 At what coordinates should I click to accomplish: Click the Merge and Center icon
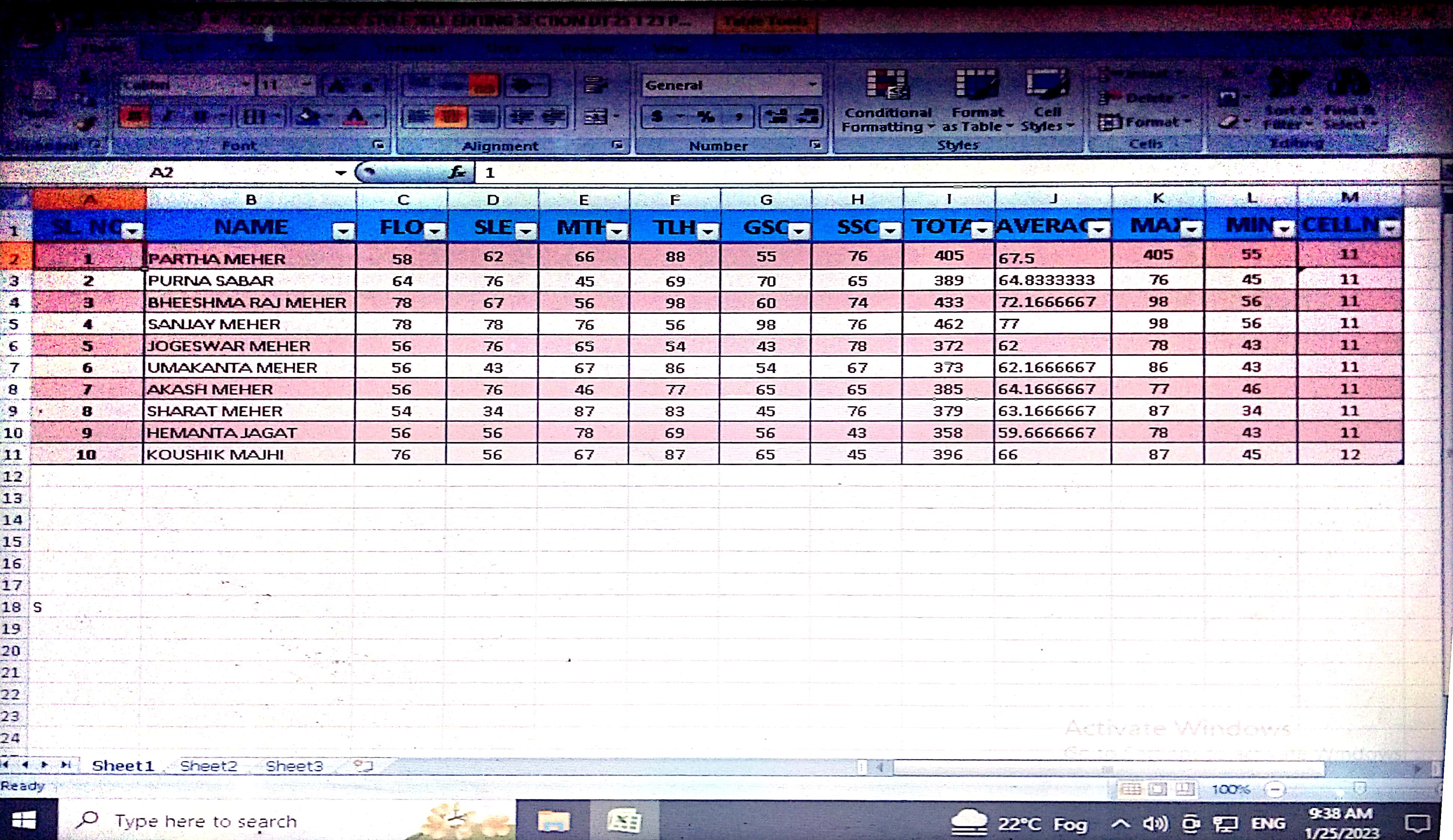click(596, 117)
